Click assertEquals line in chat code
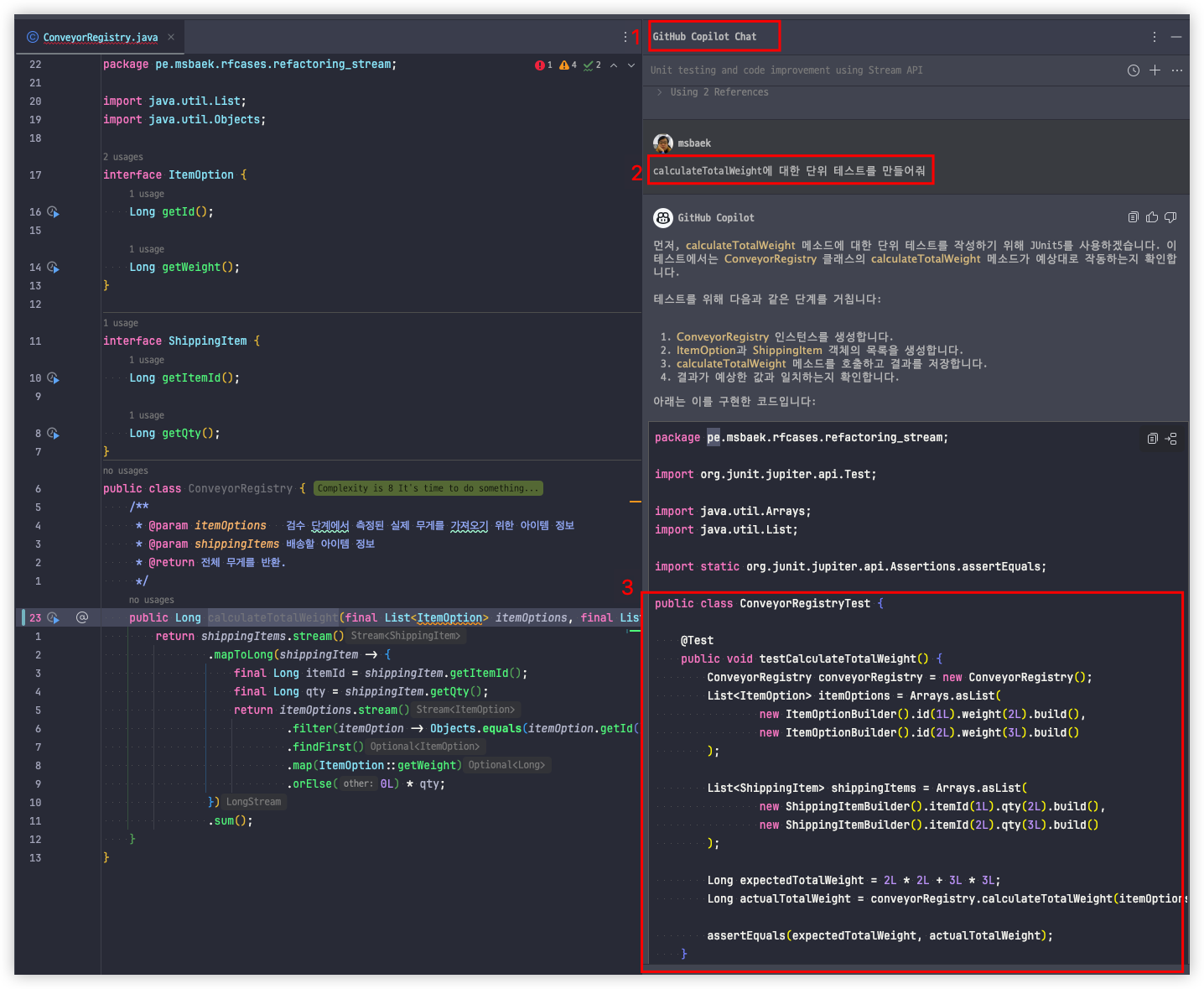Viewport: 1204px width, 989px height. pyautogui.click(x=880, y=936)
